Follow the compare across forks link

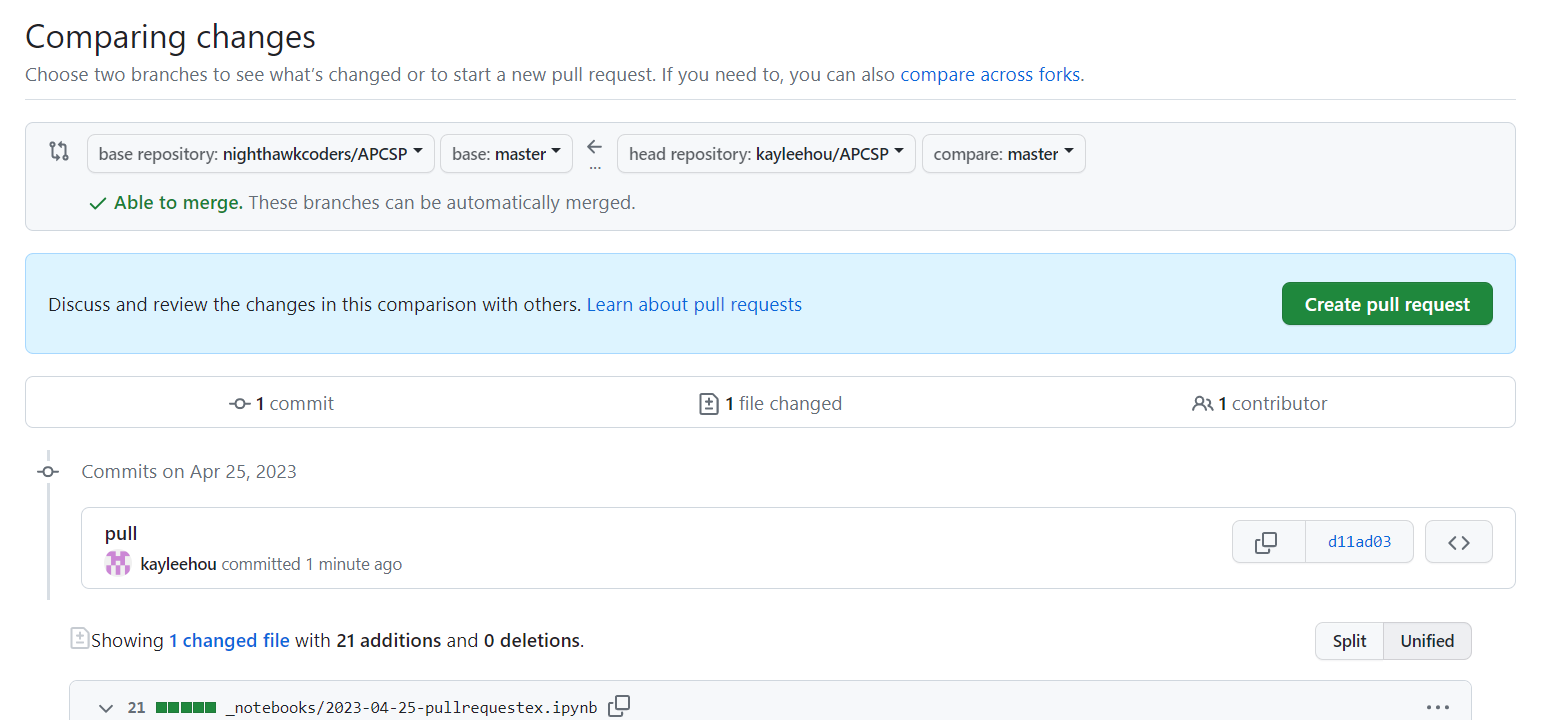pos(990,75)
